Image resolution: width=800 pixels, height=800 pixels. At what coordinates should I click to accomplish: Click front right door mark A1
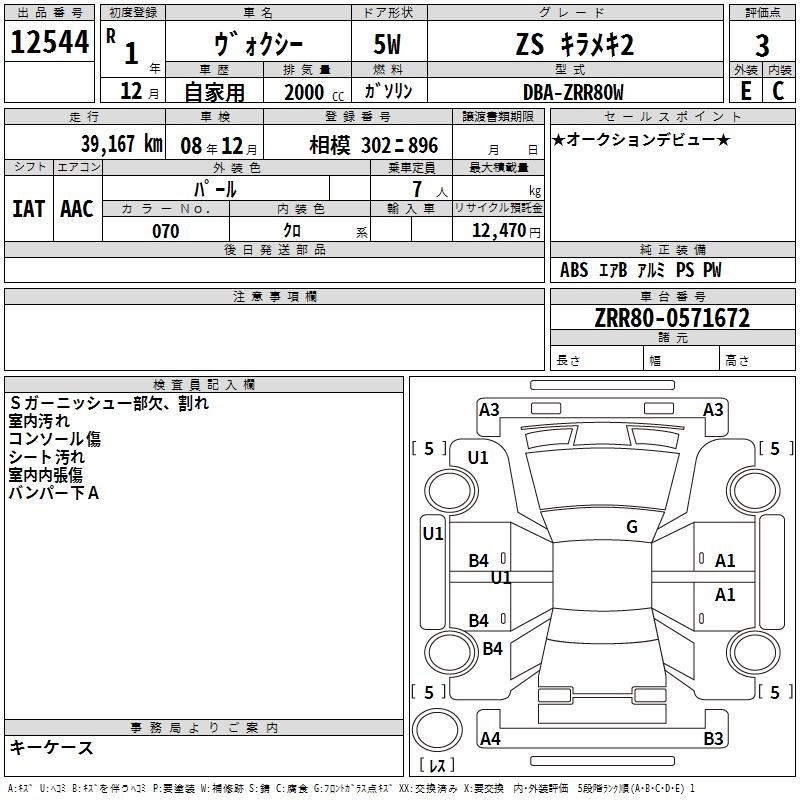point(725,561)
